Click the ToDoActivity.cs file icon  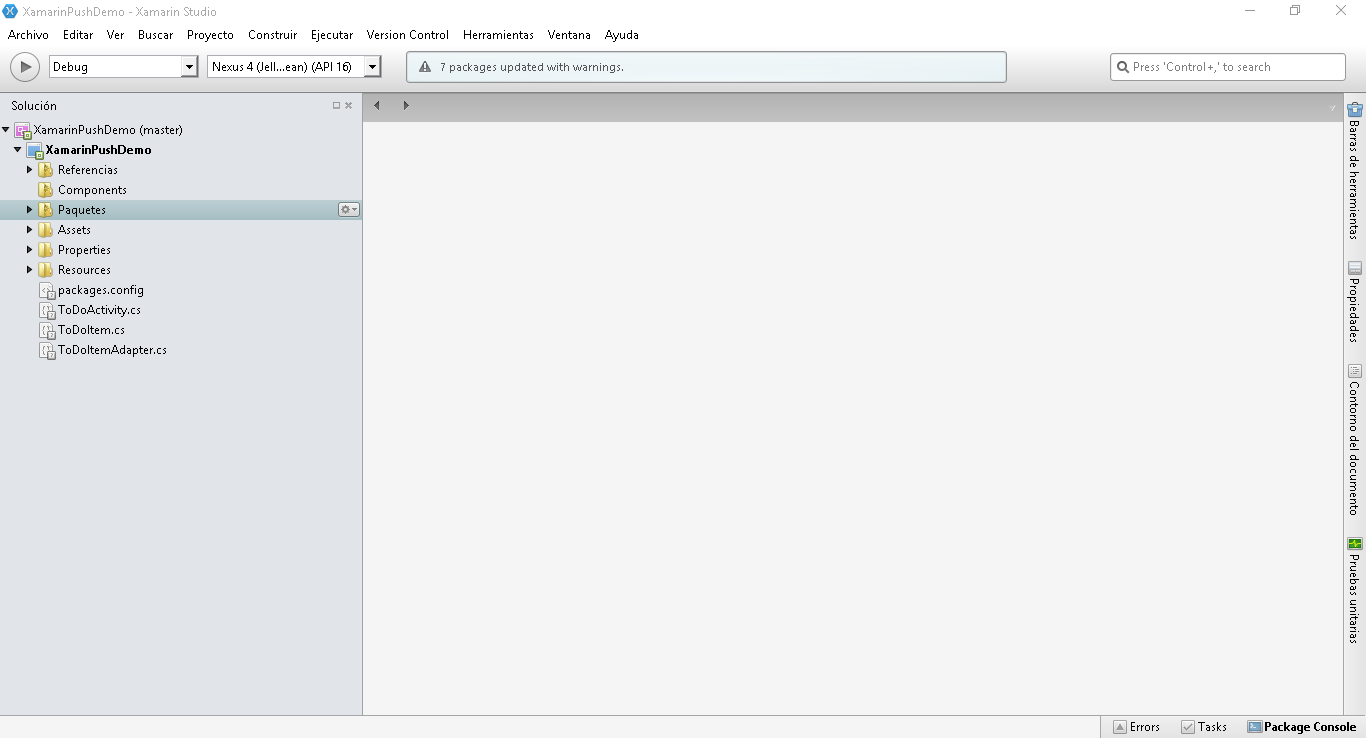(47, 310)
